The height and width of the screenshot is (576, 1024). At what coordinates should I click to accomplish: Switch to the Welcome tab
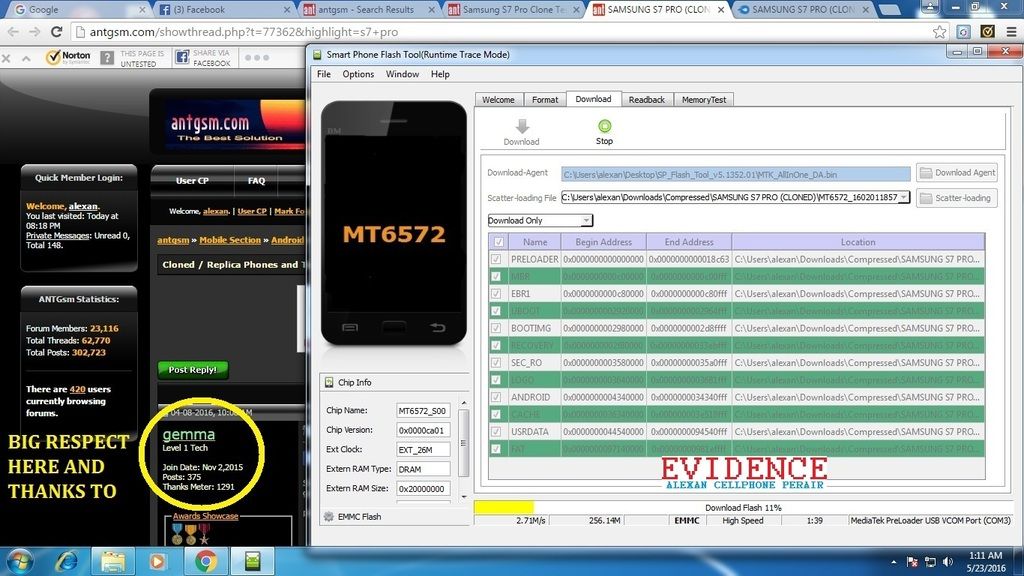(498, 99)
